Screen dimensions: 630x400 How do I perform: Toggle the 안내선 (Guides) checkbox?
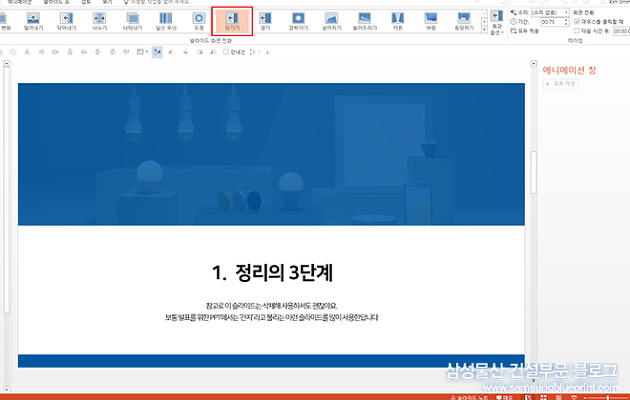[x=226, y=52]
